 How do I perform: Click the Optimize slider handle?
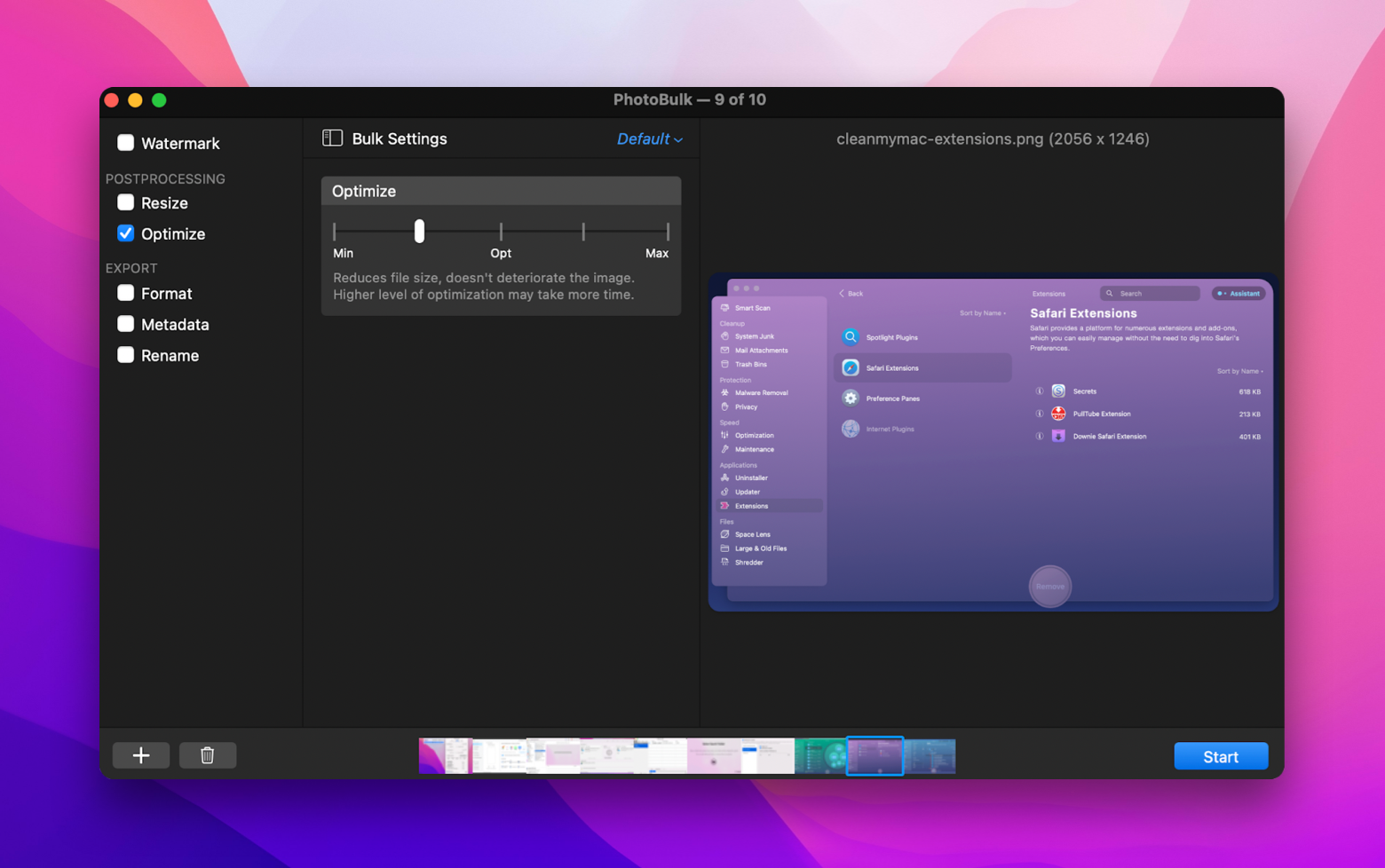coord(419,232)
